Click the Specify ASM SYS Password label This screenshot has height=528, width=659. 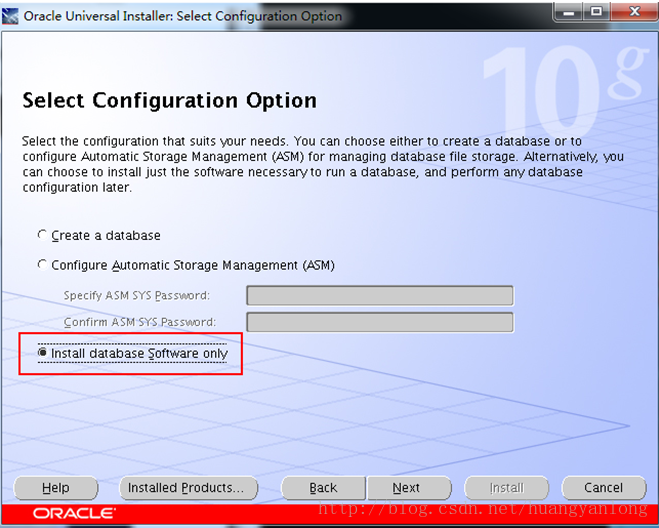click(137, 296)
